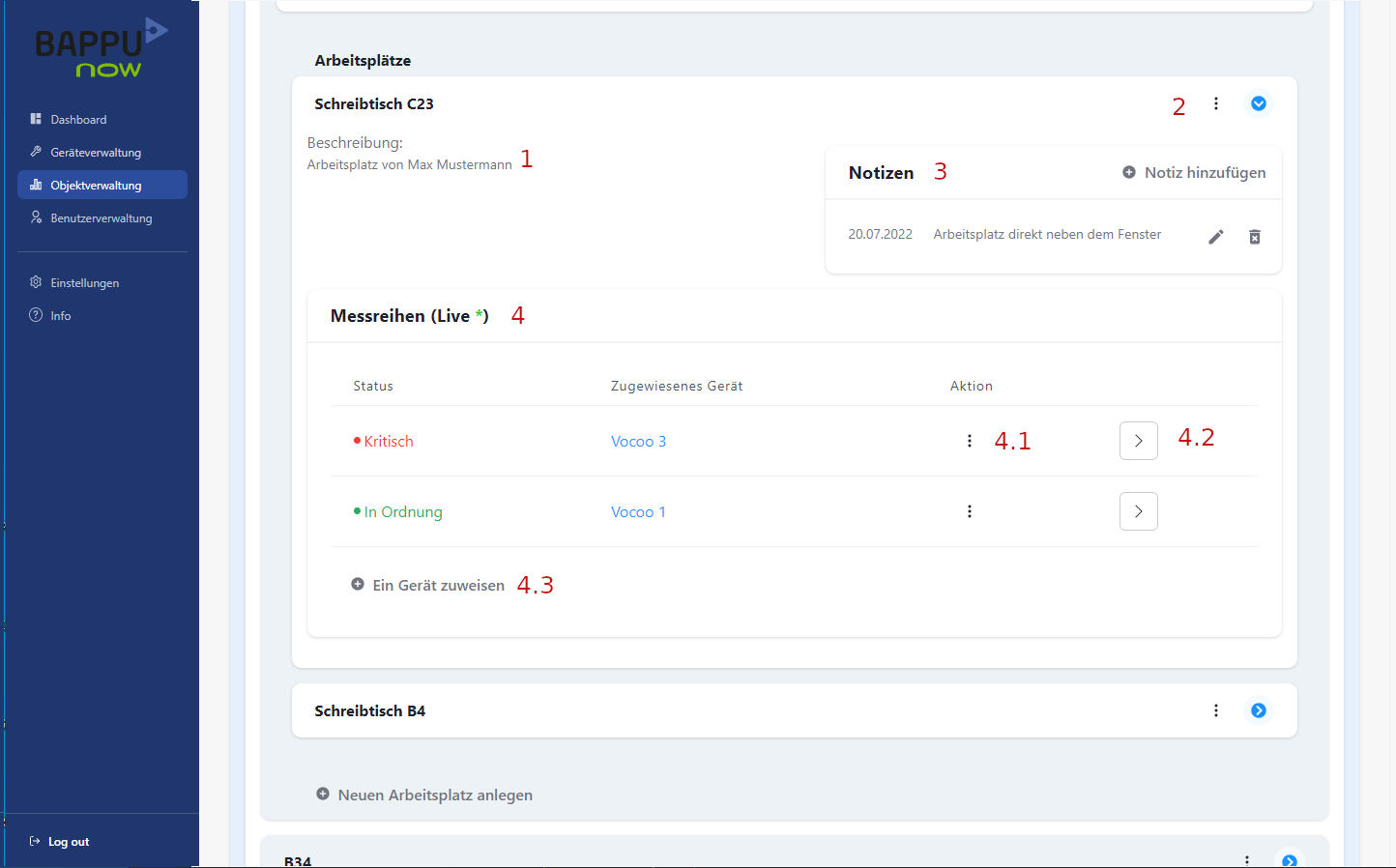This screenshot has width=1396, height=868.
Task: Open details arrow for Vocoo 3 row
Action: pyautogui.click(x=1139, y=441)
